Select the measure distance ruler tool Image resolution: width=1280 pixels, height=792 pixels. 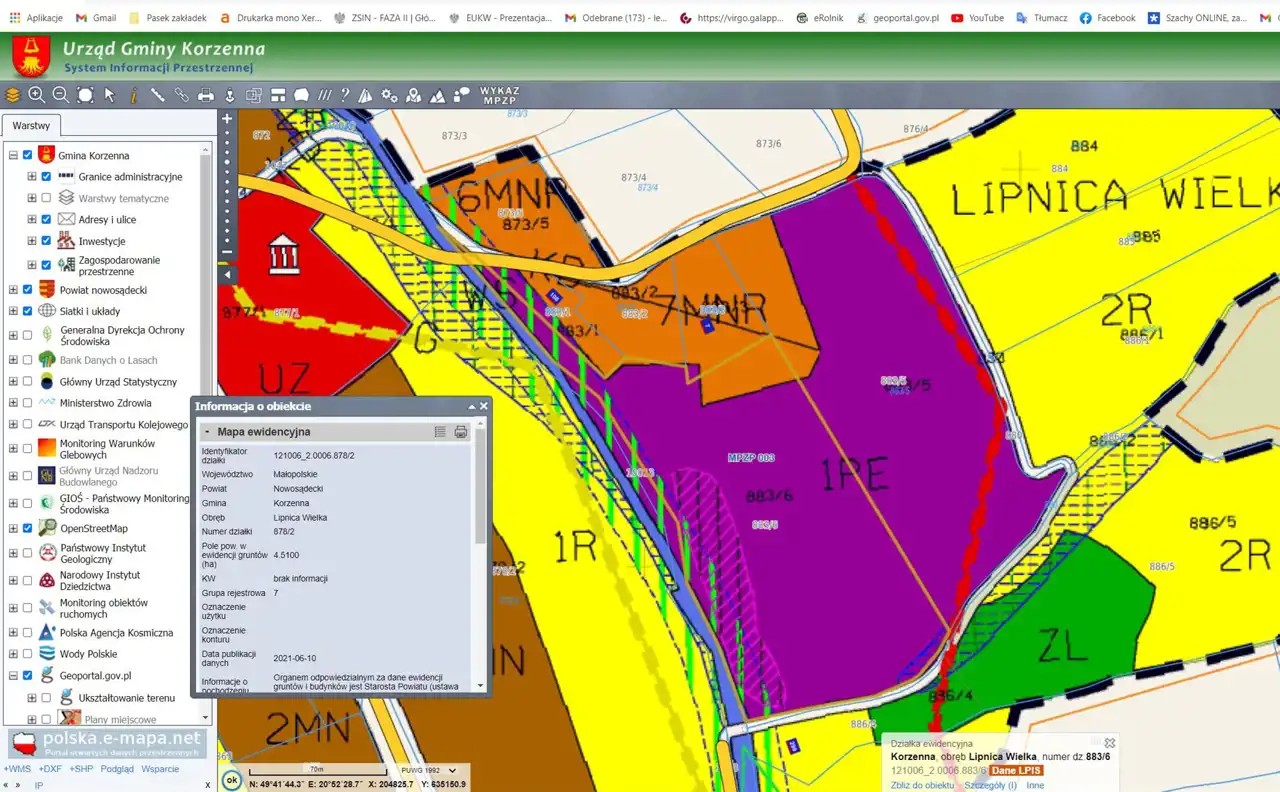(157, 95)
